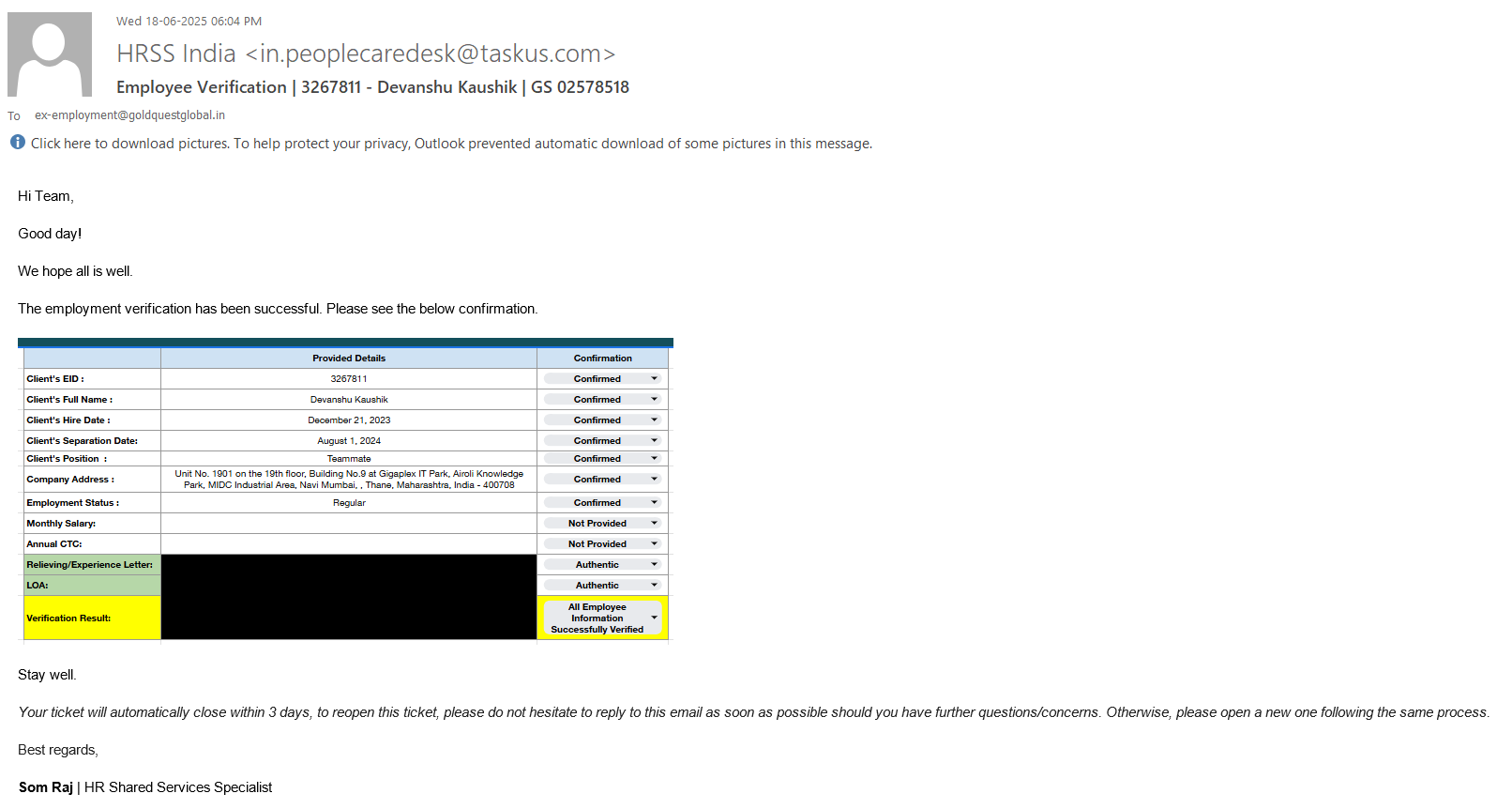Screen dimensions: 1512x809
Task: Click the company address cell text
Action: (x=349, y=480)
